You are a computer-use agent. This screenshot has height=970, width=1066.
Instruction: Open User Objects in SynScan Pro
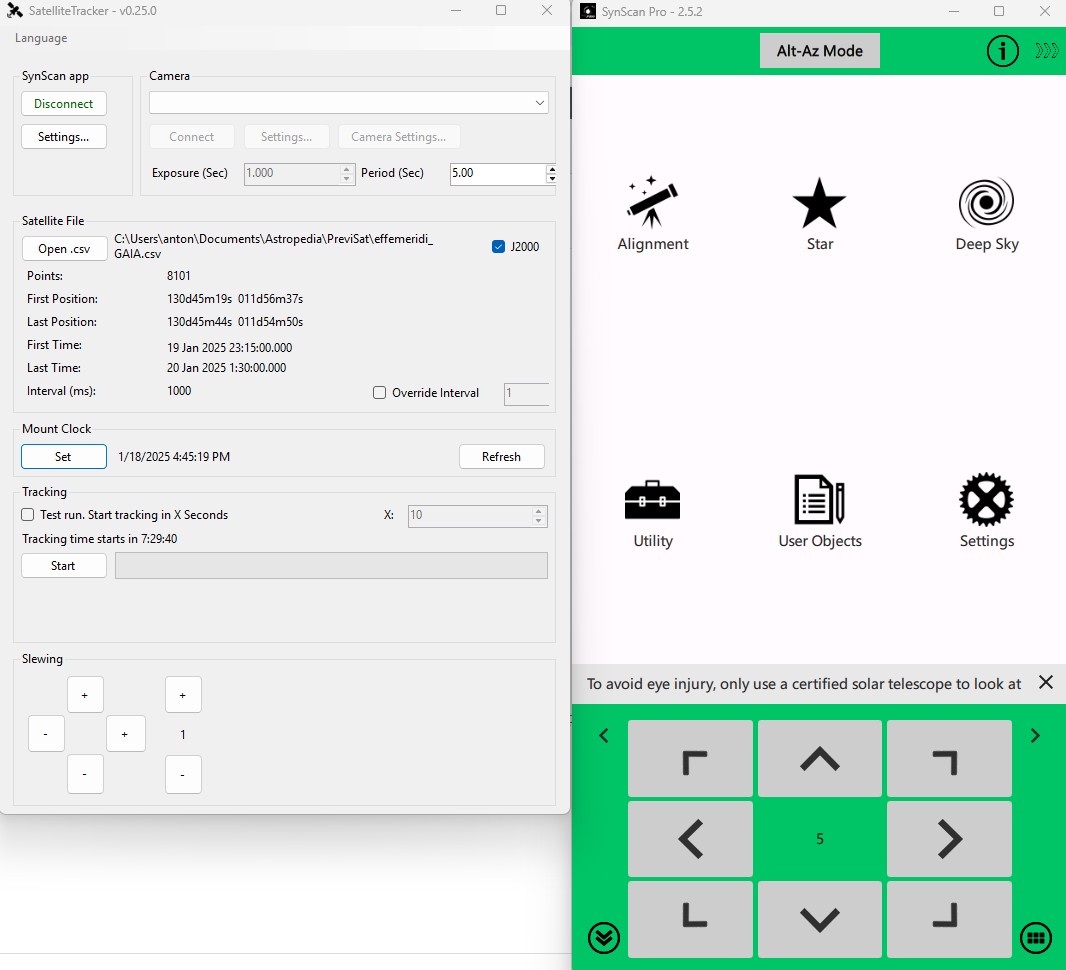pos(820,511)
